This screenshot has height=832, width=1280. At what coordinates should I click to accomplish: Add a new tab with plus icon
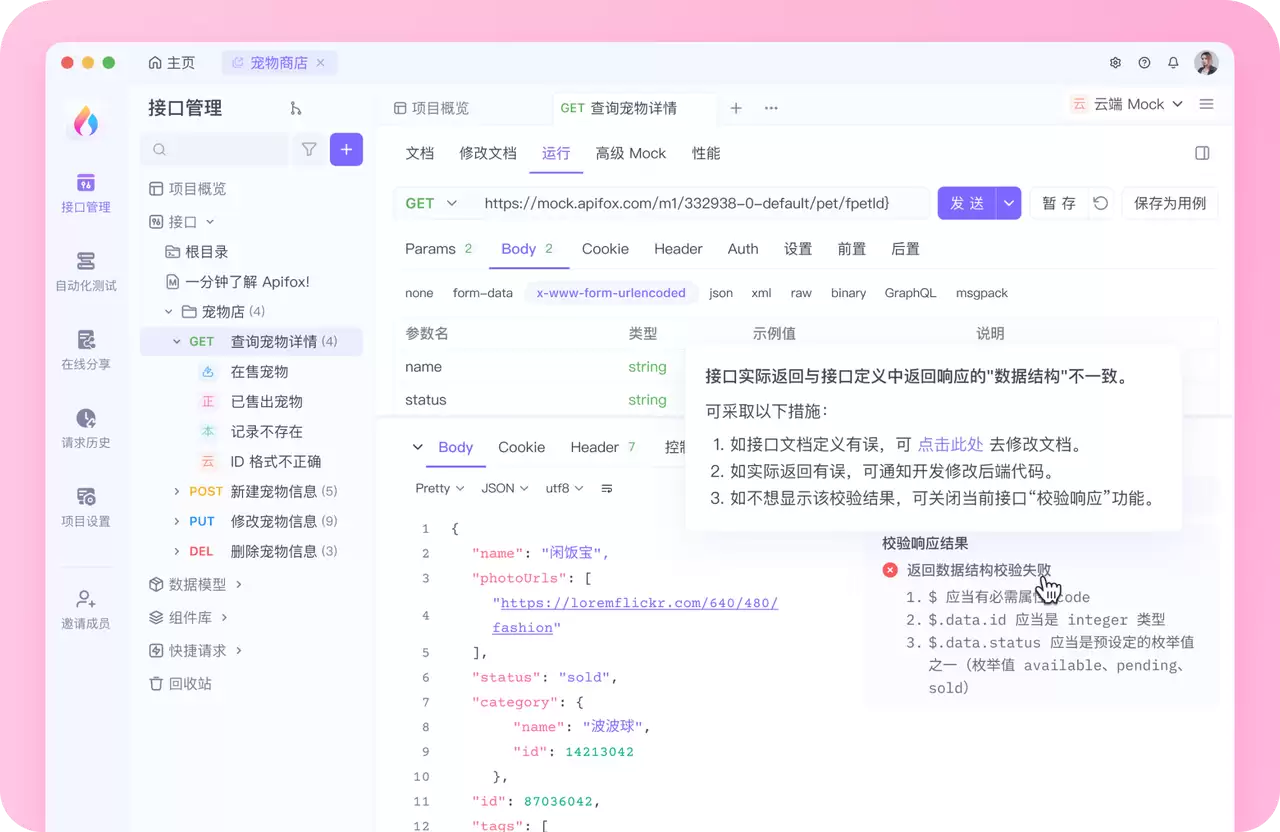736,108
